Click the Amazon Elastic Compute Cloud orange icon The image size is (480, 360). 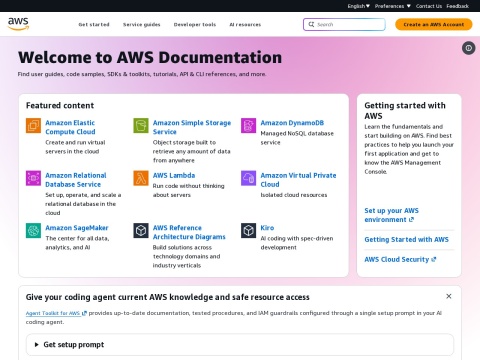[x=33, y=125]
